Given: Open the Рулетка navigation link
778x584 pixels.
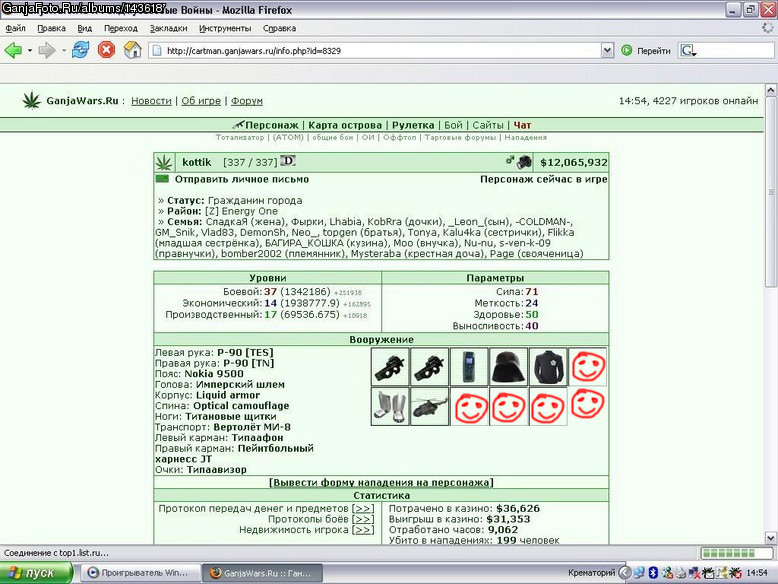Looking at the screenshot, I should [x=413, y=125].
